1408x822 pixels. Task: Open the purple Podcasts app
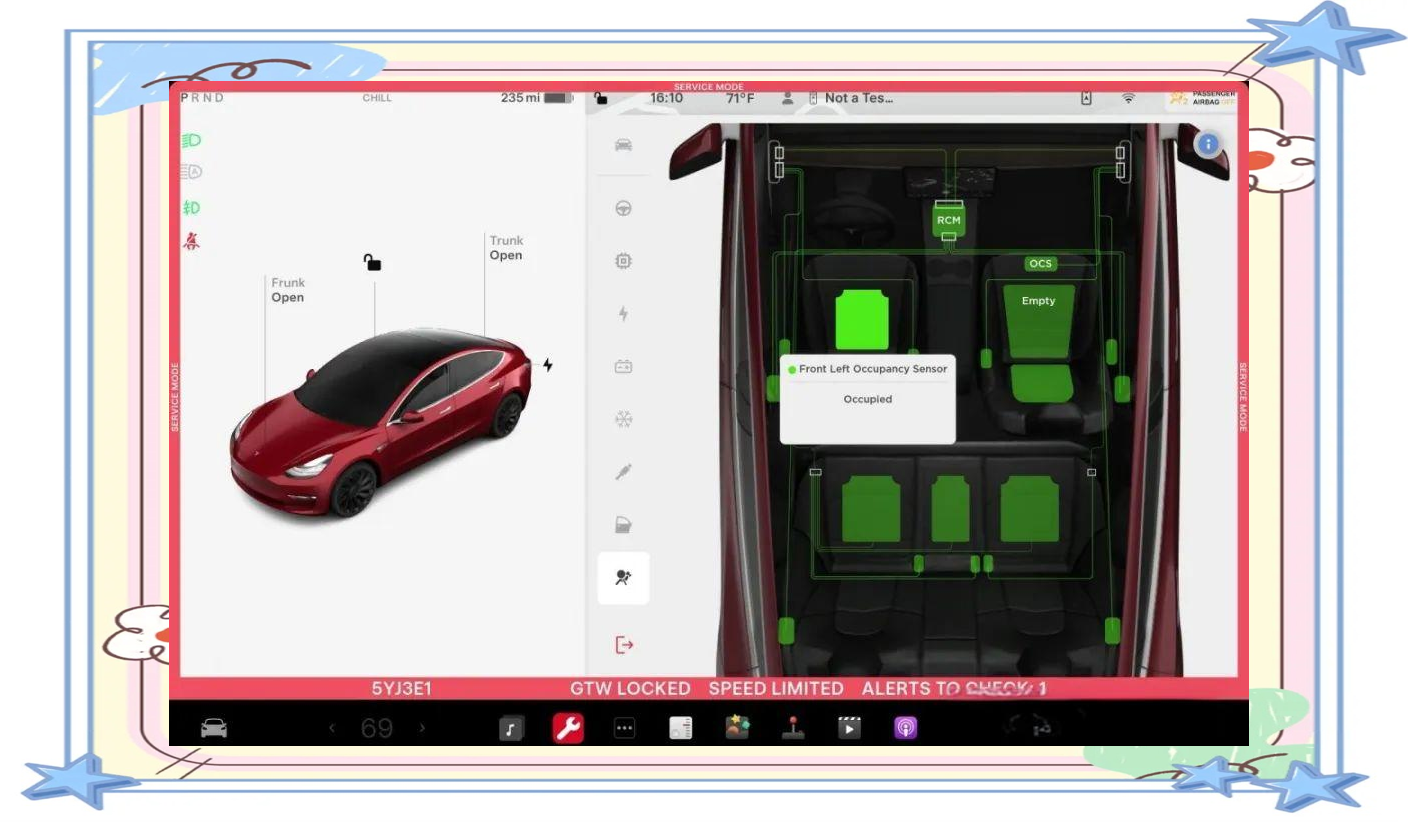click(905, 729)
